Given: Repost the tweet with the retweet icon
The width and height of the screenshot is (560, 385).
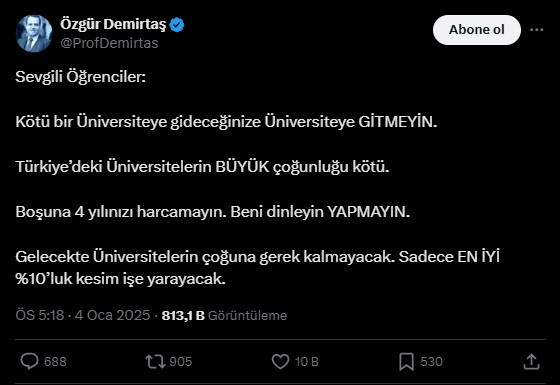Looking at the screenshot, I should [155, 361].
